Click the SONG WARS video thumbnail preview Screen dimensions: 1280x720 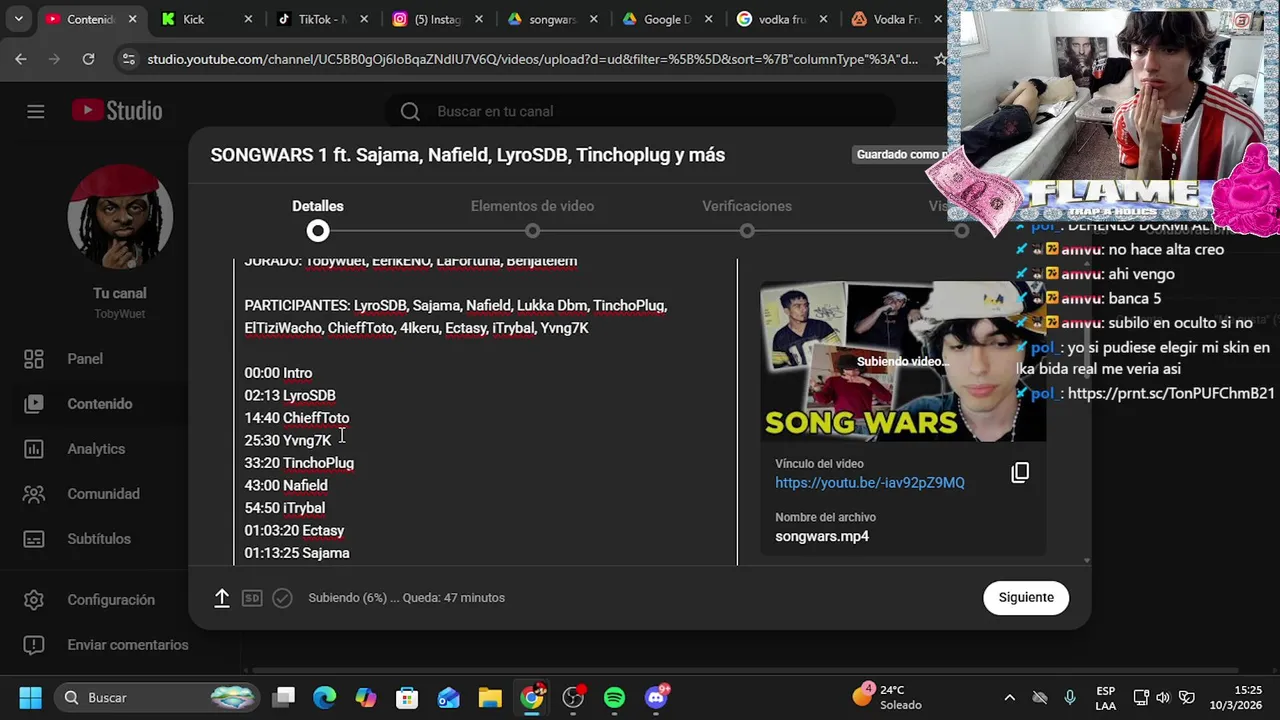pyautogui.click(x=903, y=361)
